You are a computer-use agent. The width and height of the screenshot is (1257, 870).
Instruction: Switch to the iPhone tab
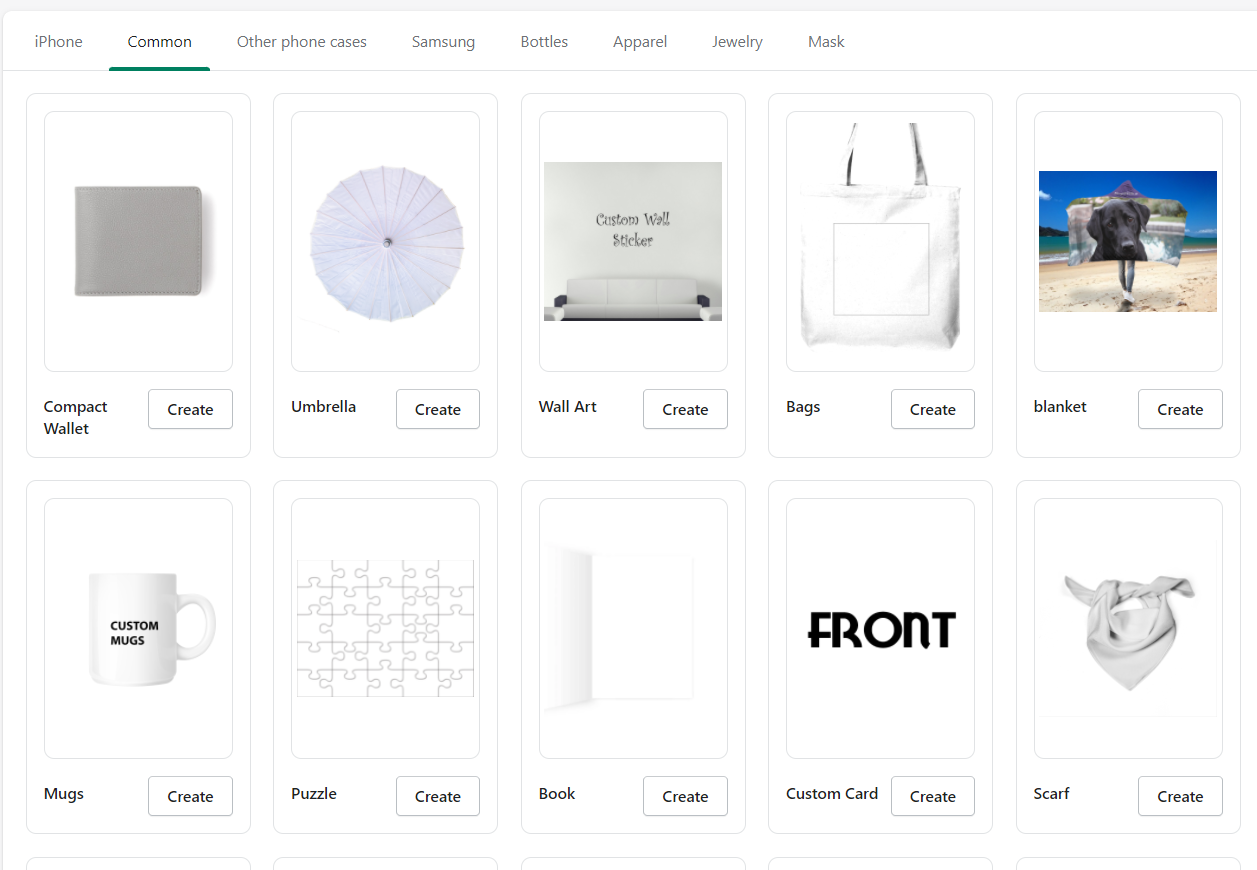pos(58,42)
